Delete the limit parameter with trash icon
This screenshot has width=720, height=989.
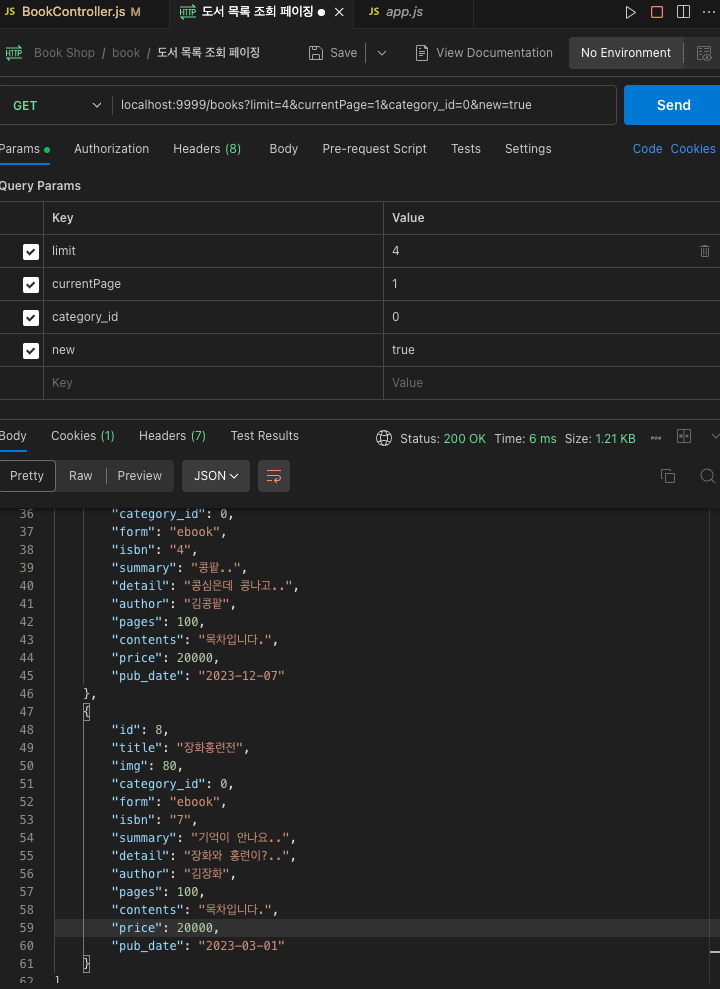(x=705, y=251)
